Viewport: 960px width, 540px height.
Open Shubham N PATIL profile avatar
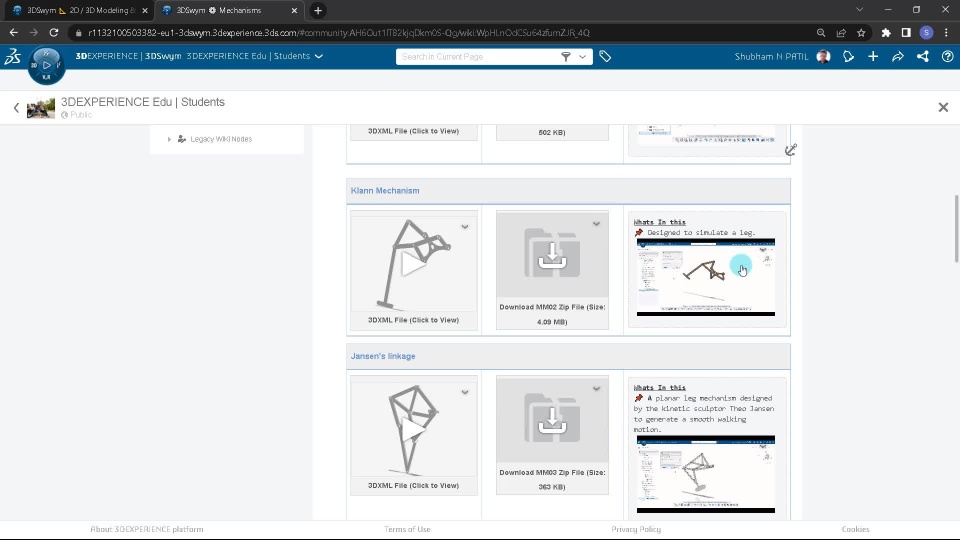tap(823, 56)
